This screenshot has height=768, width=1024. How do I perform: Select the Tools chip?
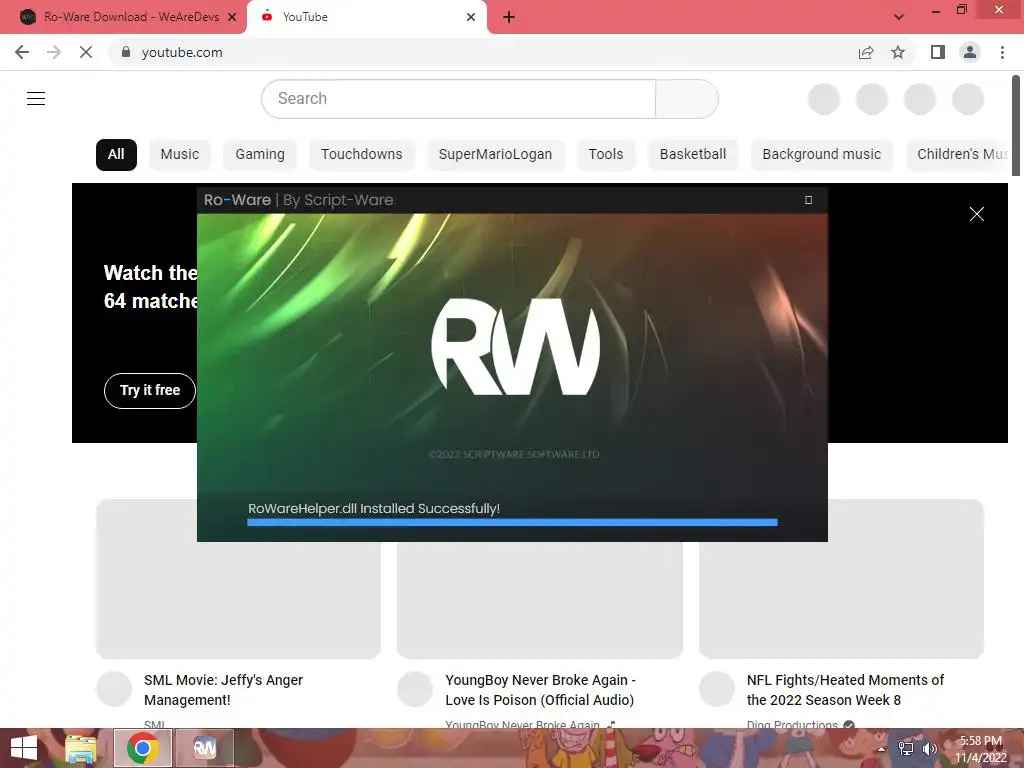pos(606,155)
